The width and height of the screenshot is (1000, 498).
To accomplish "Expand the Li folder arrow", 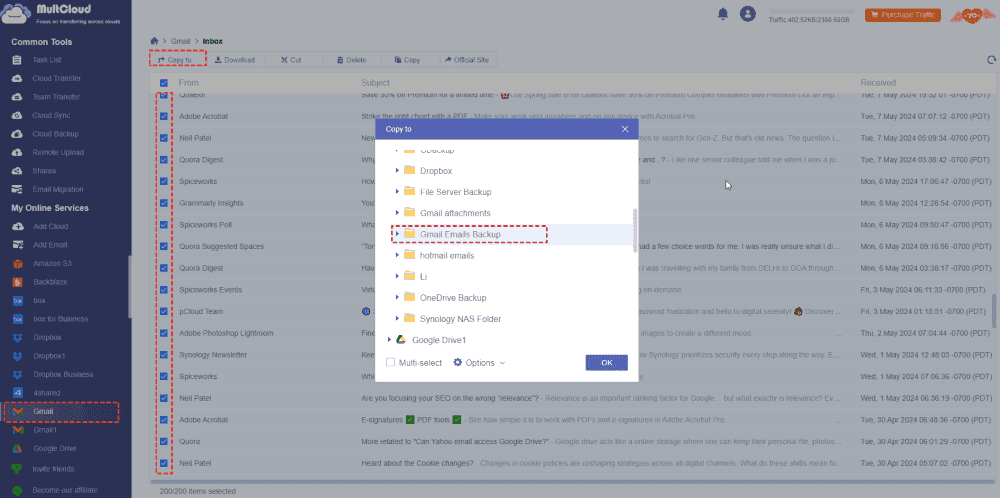I will pyautogui.click(x=397, y=276).
